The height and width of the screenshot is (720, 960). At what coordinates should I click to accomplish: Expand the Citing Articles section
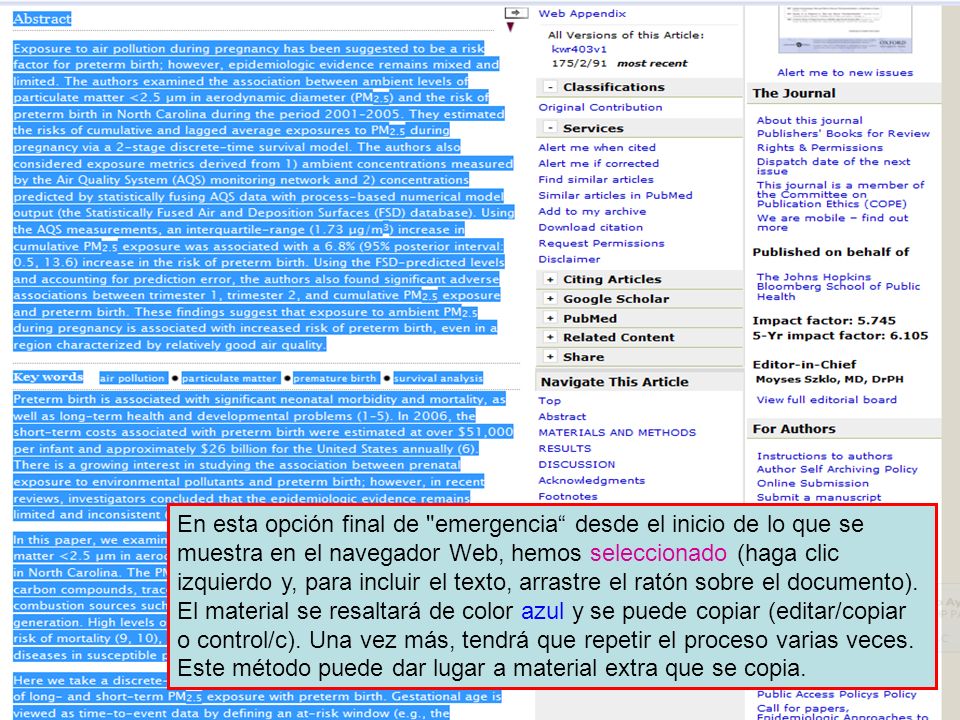550,279
